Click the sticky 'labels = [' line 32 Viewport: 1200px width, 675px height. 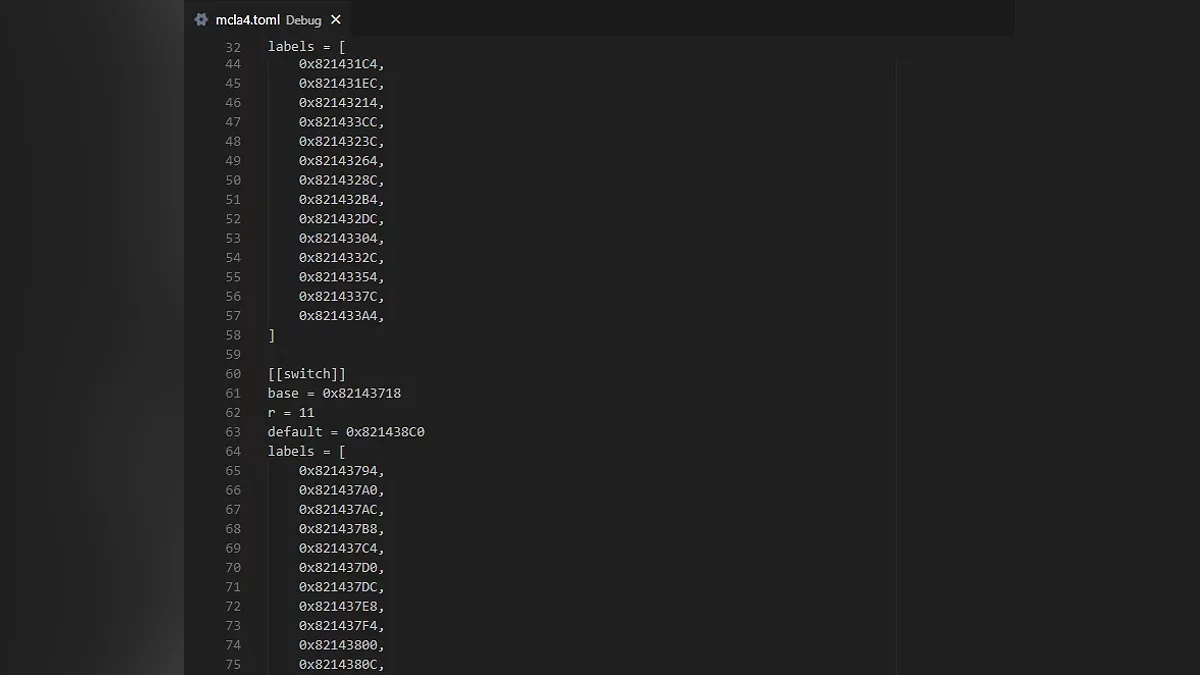[306, 47]
